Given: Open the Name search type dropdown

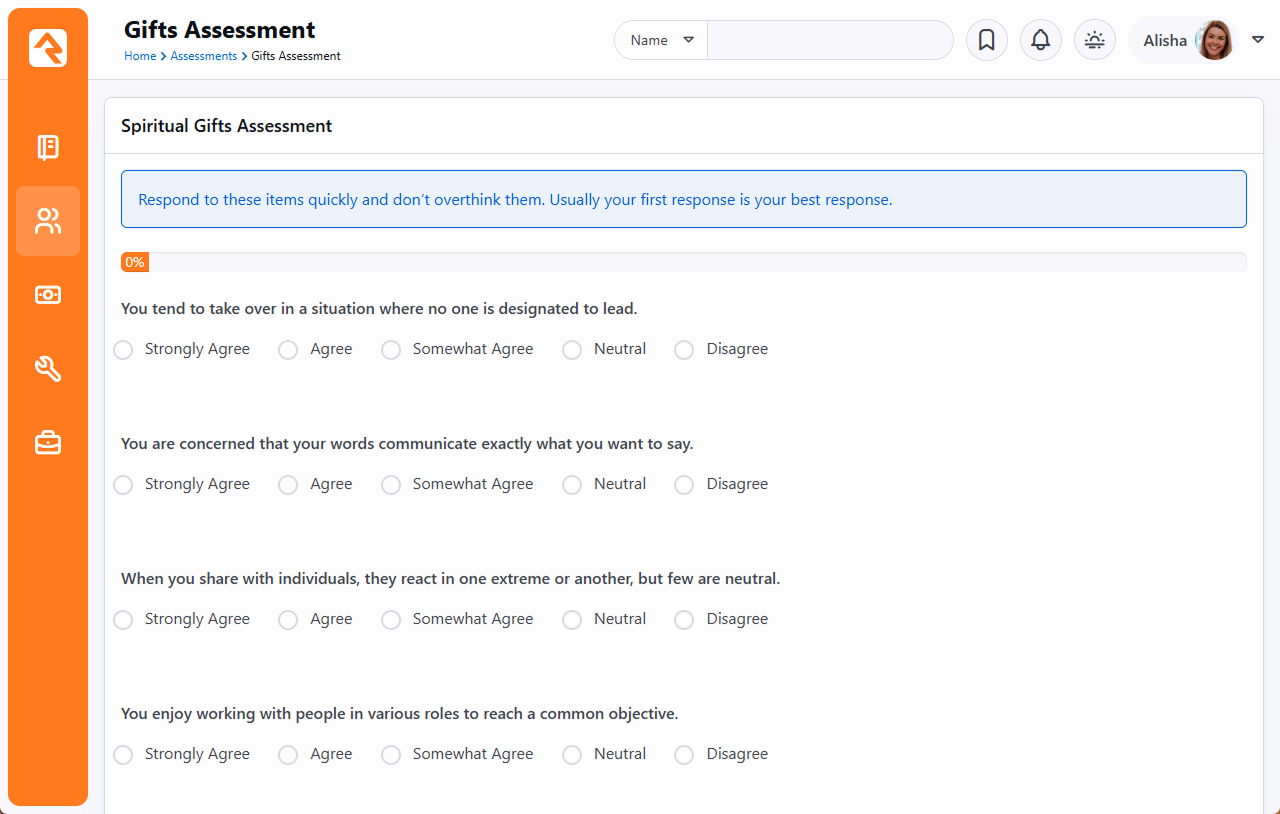Looking at the screenshot, I should pos(661,40).
